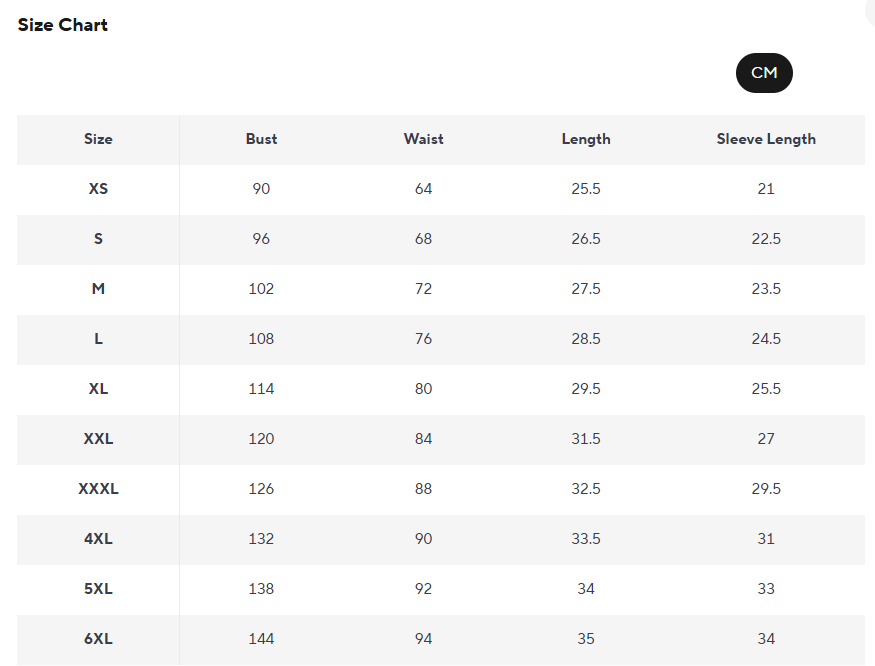Click the bust value 102 for M

[x=261, y=289]
